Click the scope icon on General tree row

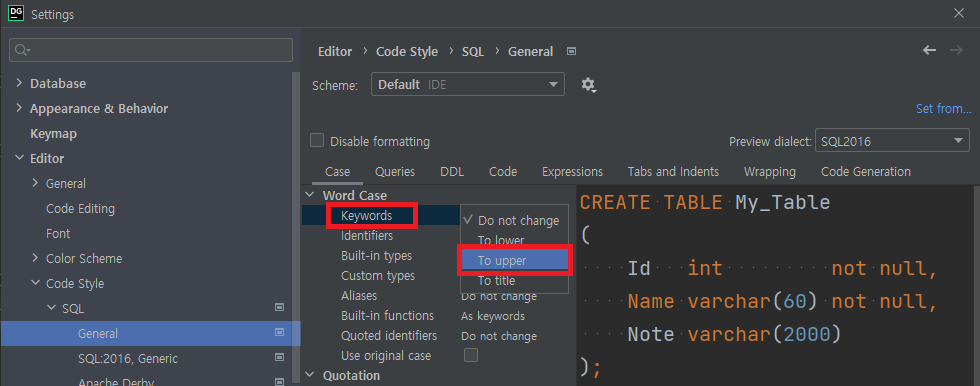coord(279,333)
